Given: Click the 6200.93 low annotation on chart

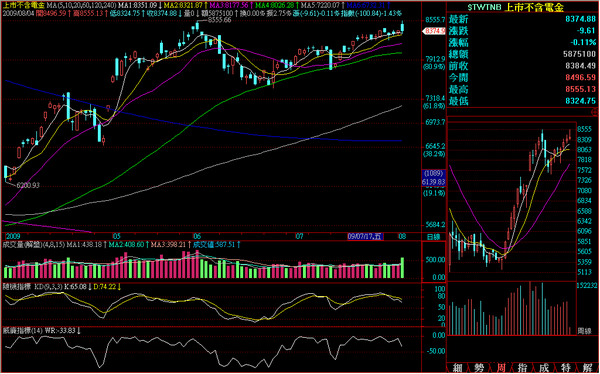Looking at the screenshot, I should 28,185.
